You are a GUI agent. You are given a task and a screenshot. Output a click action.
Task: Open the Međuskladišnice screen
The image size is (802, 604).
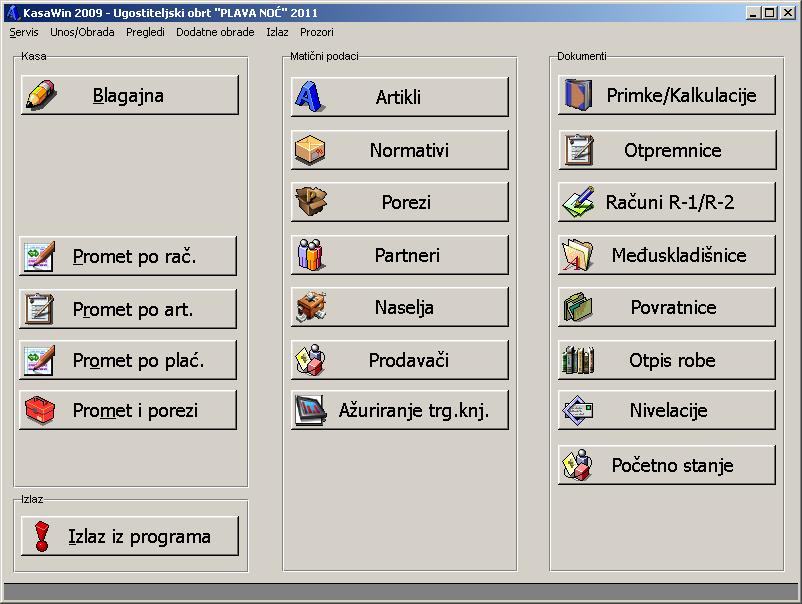click(666, 256)
